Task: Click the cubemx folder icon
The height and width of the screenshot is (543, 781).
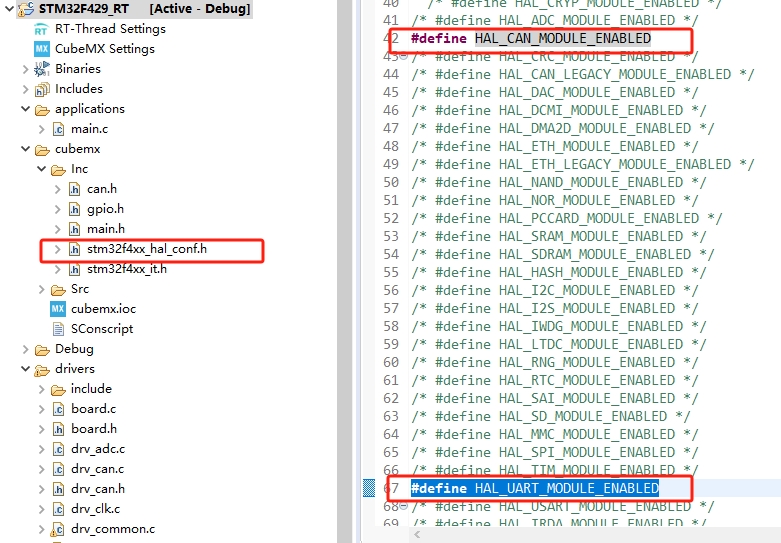Action: 42,149
